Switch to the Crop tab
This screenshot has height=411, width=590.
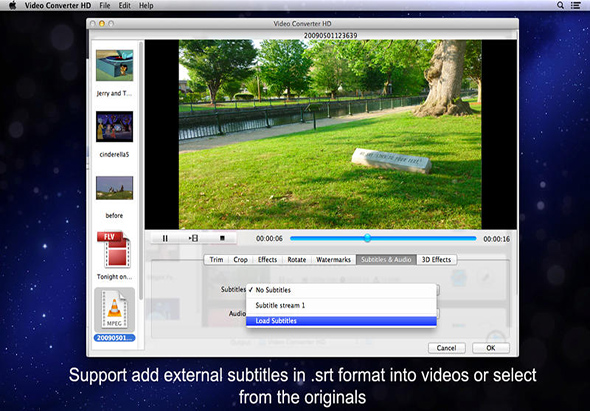(x=240, y=259)
